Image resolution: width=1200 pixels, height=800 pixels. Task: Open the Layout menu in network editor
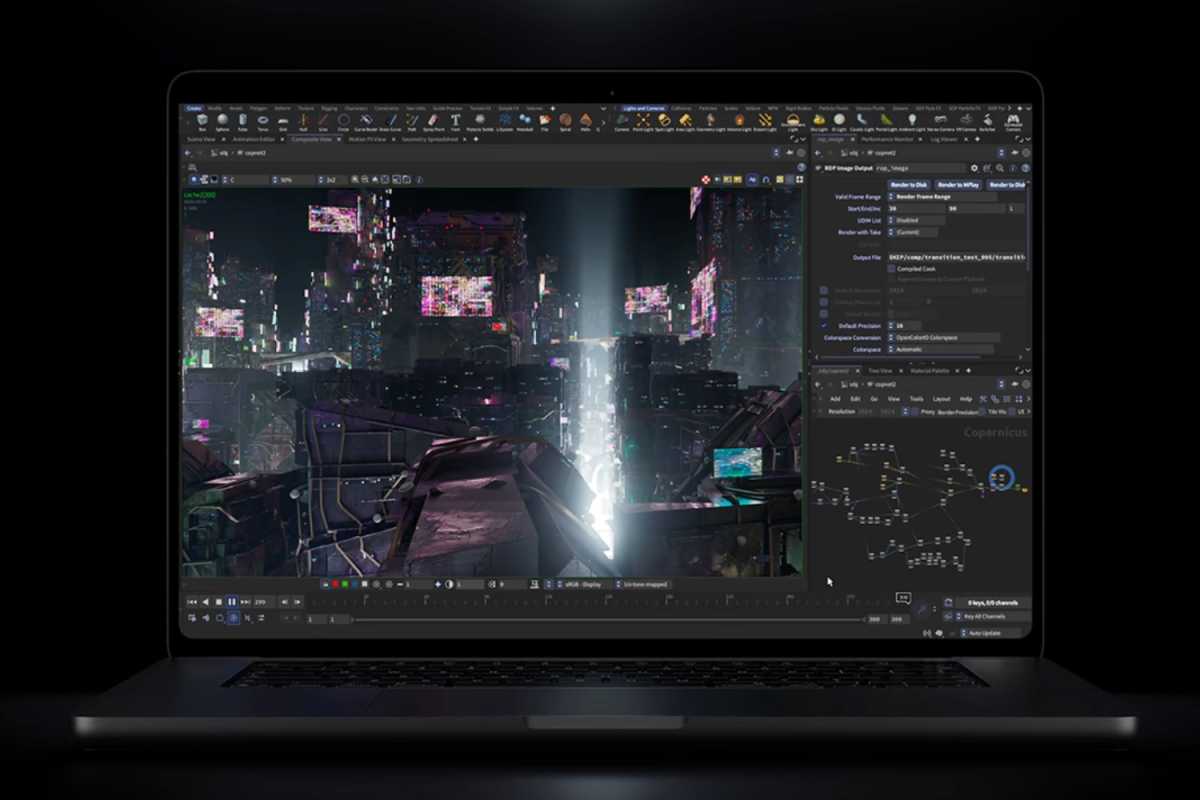(942, 399)
